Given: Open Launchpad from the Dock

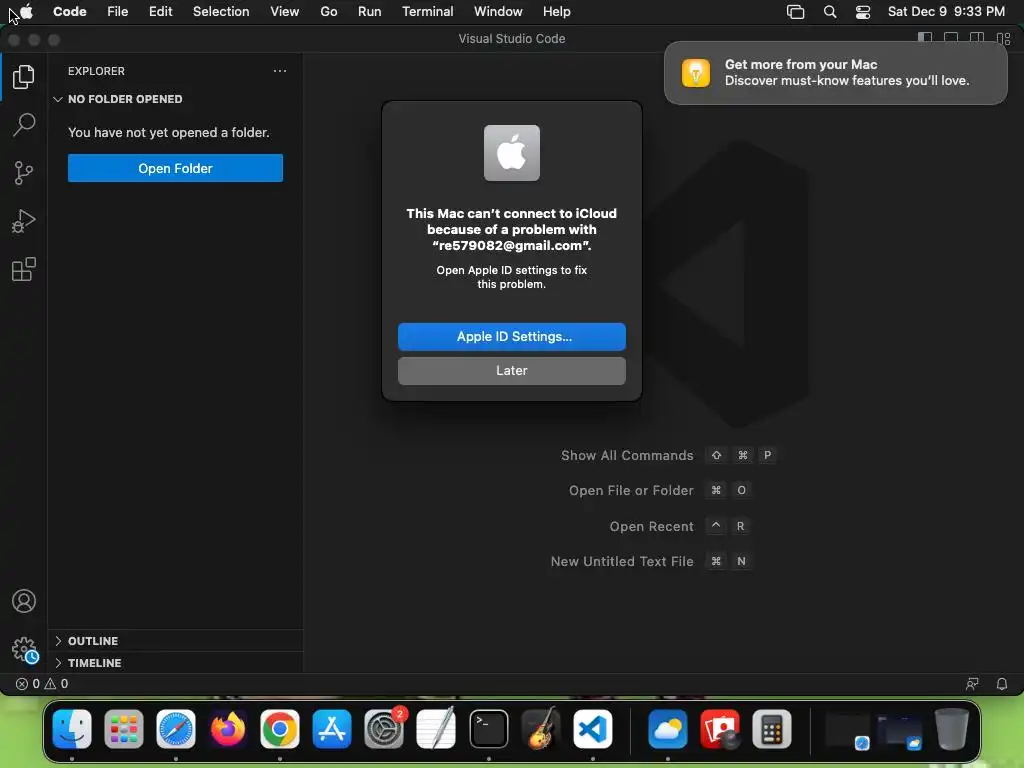Looking at the screenshot, I should pyautogui.click(x=123, y=729).
